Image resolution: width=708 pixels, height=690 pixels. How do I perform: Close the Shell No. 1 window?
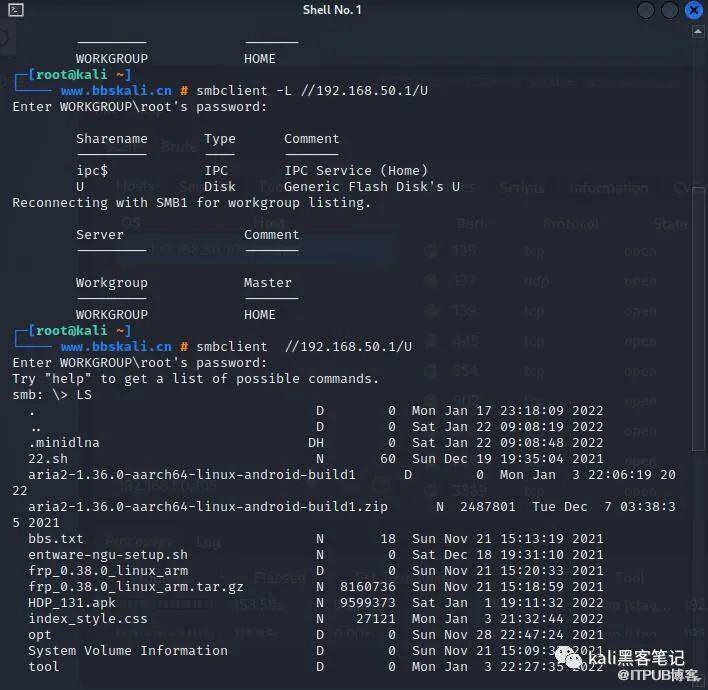pos(695,10)
